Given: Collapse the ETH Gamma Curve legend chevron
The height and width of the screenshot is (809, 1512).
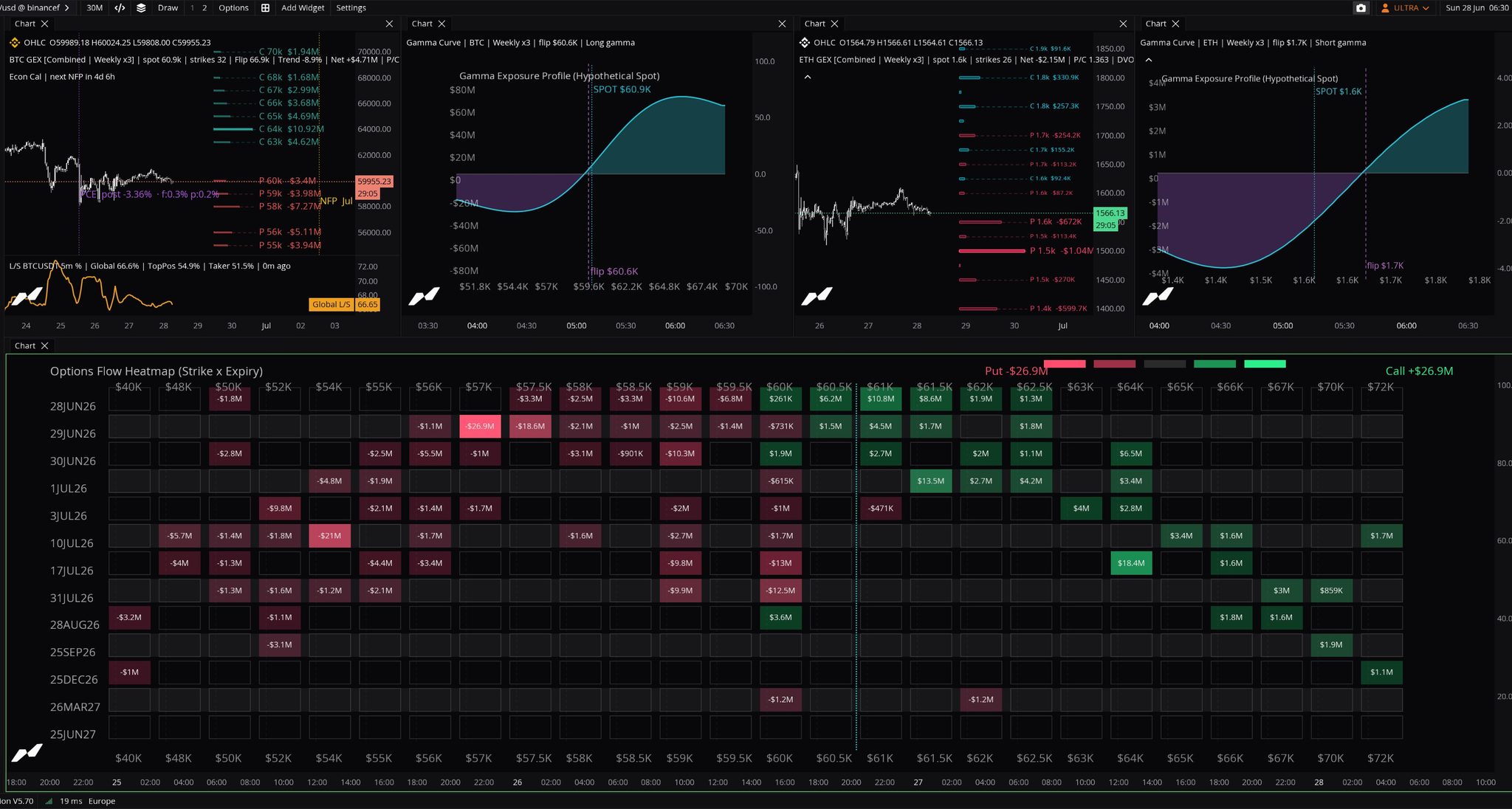Looking at the screenshot, I should tap(1149, 60).
